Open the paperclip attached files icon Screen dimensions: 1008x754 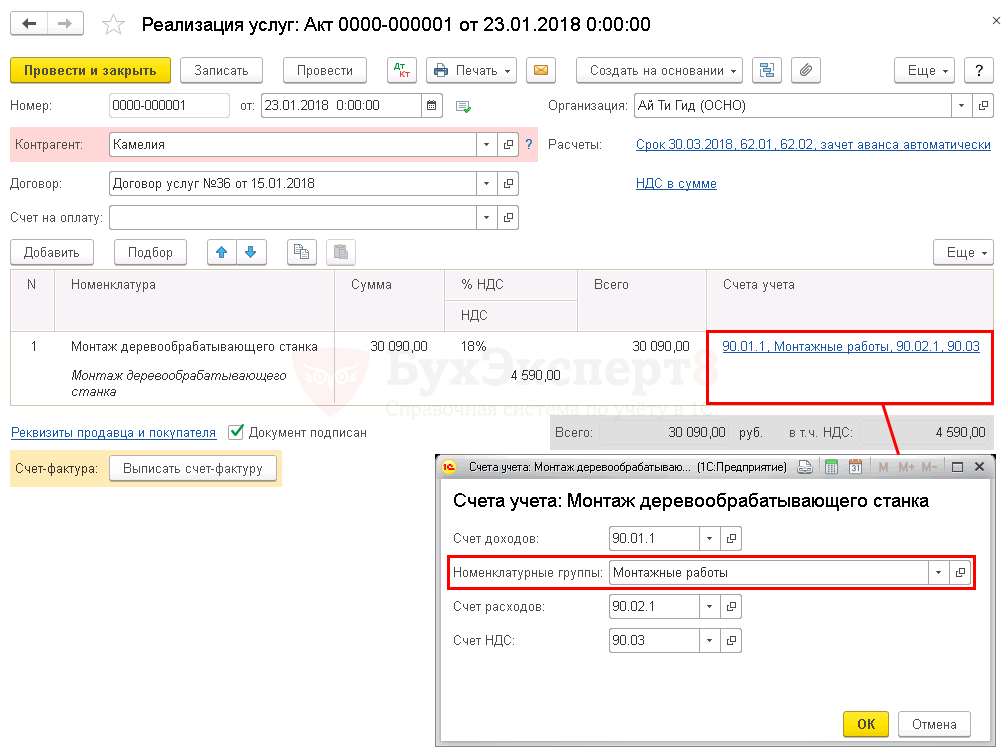(x=805, y=70)
